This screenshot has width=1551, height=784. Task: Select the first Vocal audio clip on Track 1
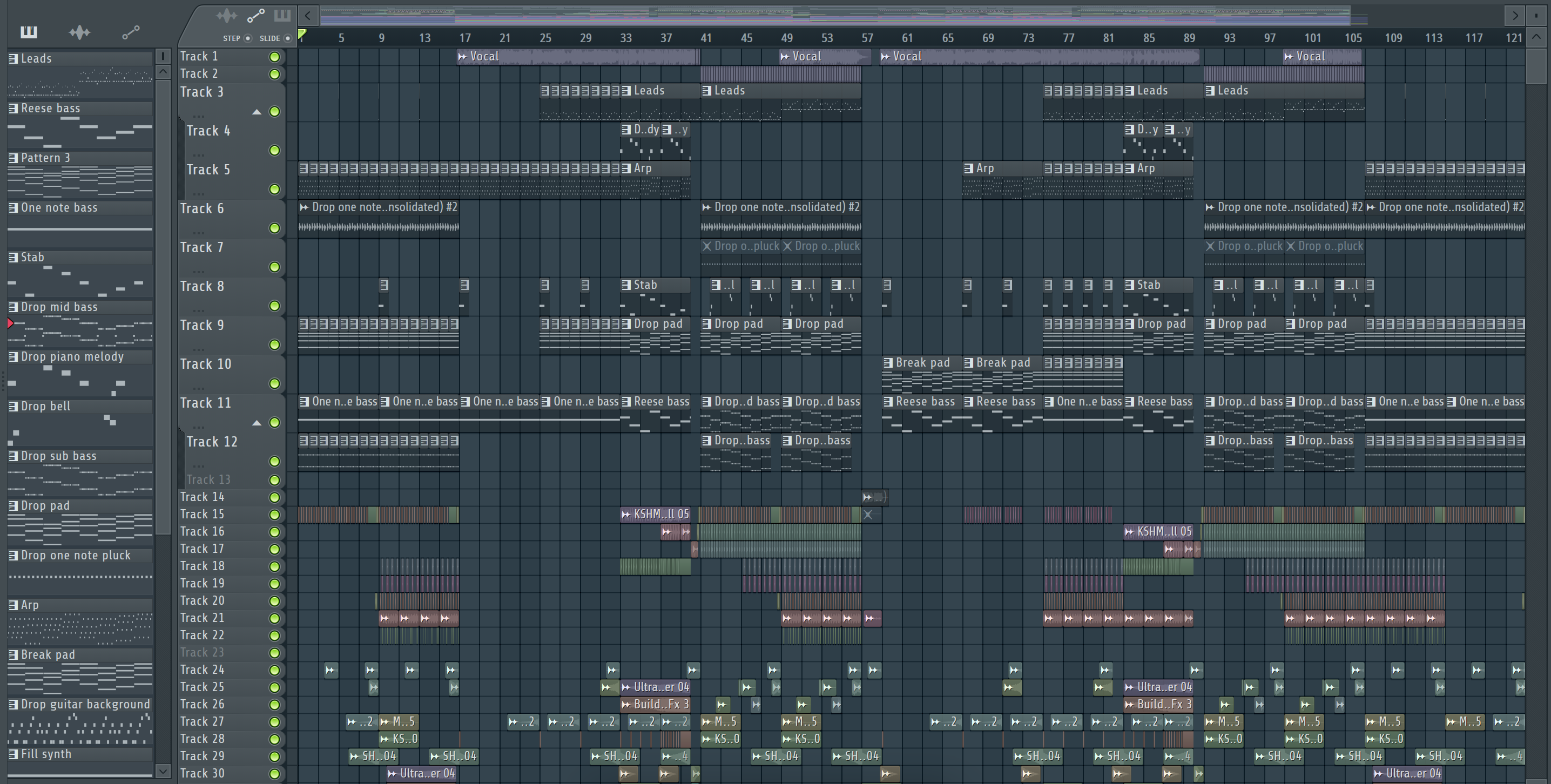578,57
